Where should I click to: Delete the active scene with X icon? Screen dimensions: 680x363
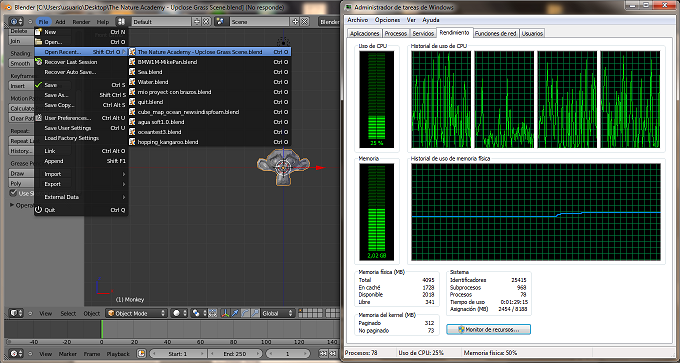304,22
